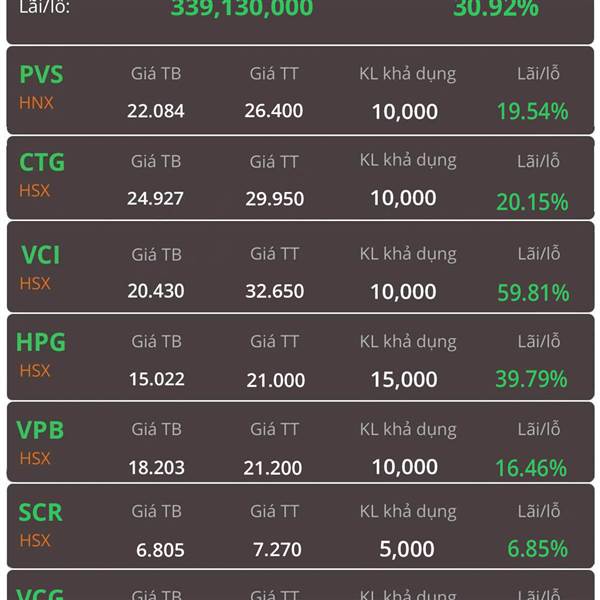The height and width of the screenshot is (600, 600).
Task: Open the VPB stock ticker
Action: 40,430
